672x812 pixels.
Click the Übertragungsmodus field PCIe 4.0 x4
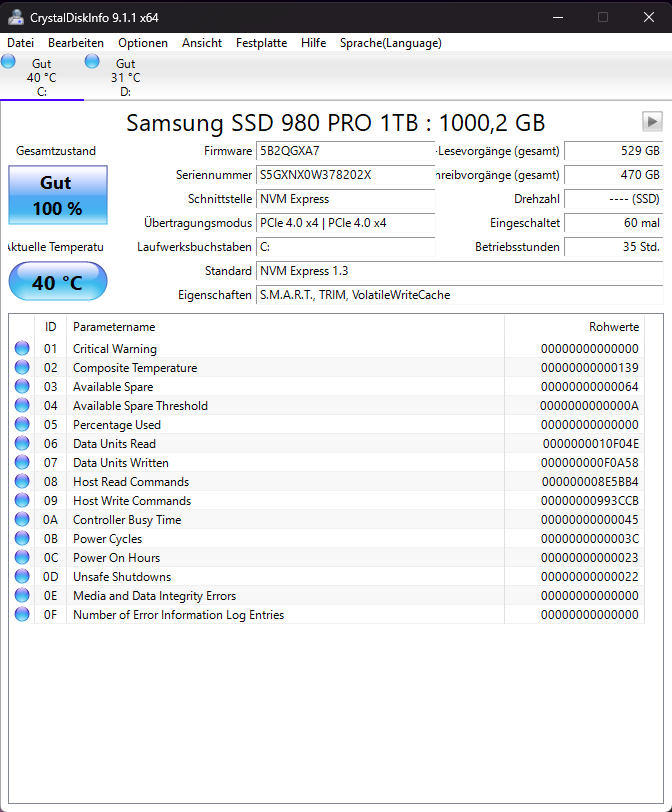pyautogui.click(x=345, y=223)
